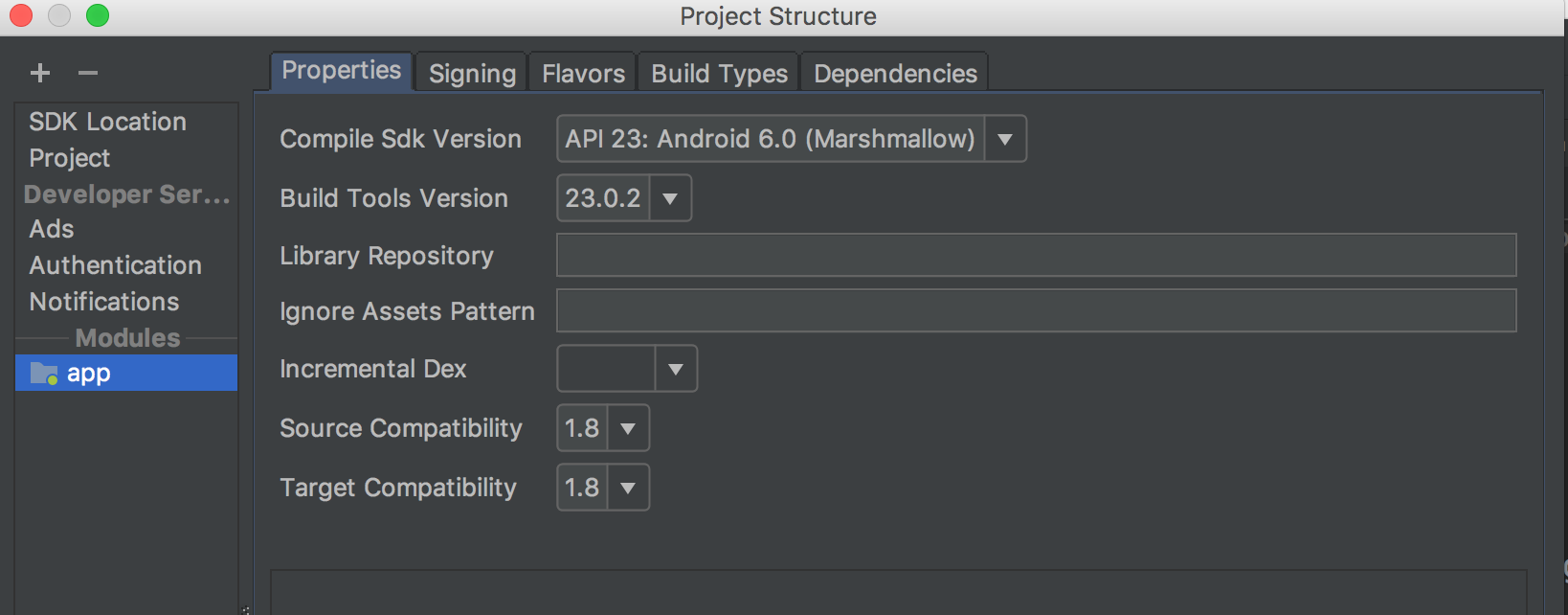Click the minus icon to remove module
This screenshot has height=615, width=1568.
click(x=88, y=73)
